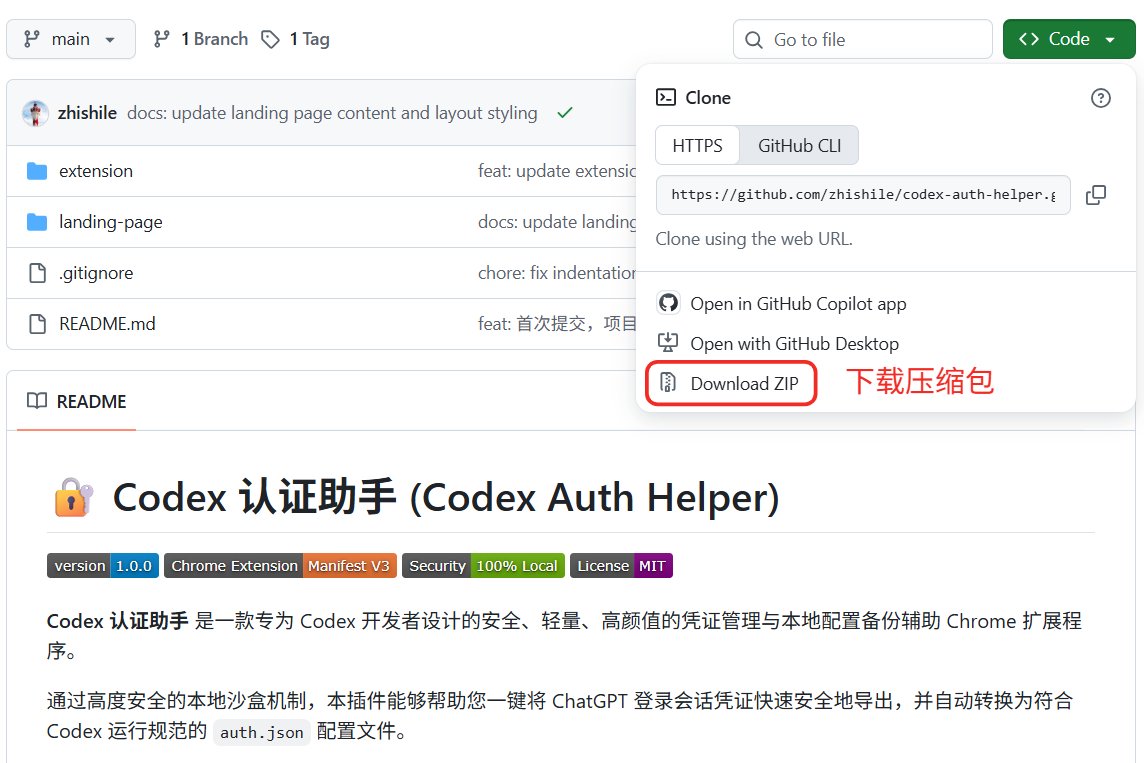
Task: Click the Chrome Extension Manifest V3 badge
Action: pos(280,566)
